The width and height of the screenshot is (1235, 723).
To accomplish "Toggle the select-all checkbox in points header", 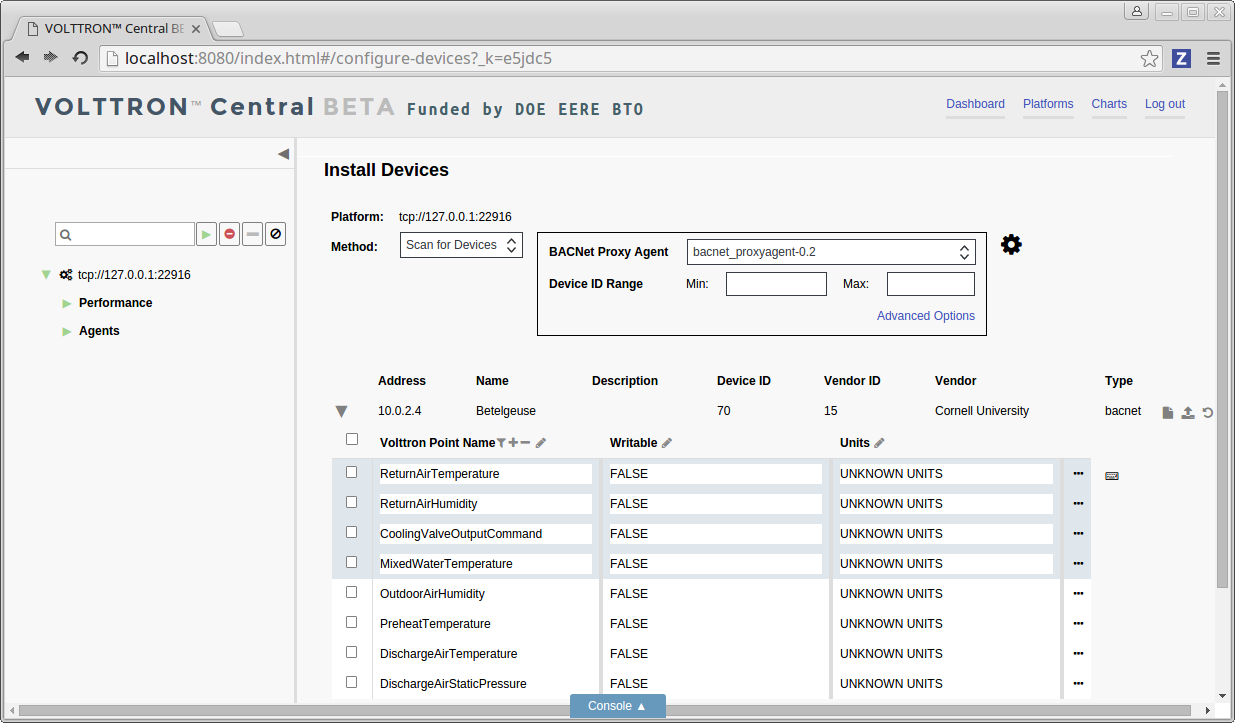I will coord(351,439).
